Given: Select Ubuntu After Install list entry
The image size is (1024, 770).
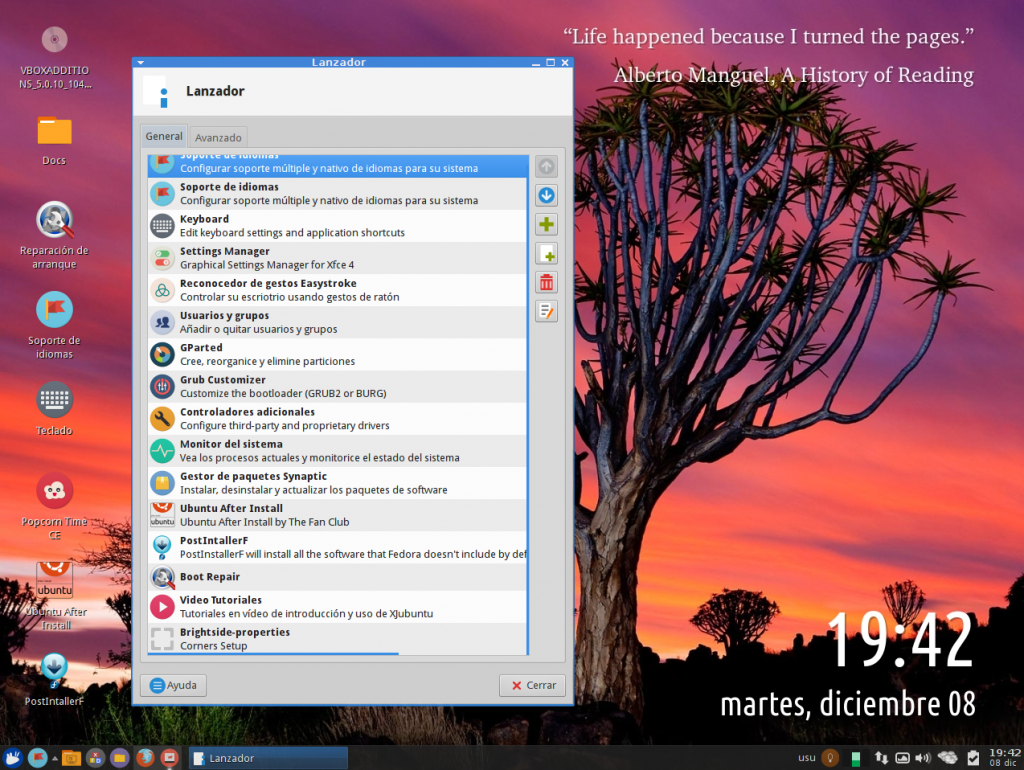Looking at the screenshot, I should [x=338, y=515].
